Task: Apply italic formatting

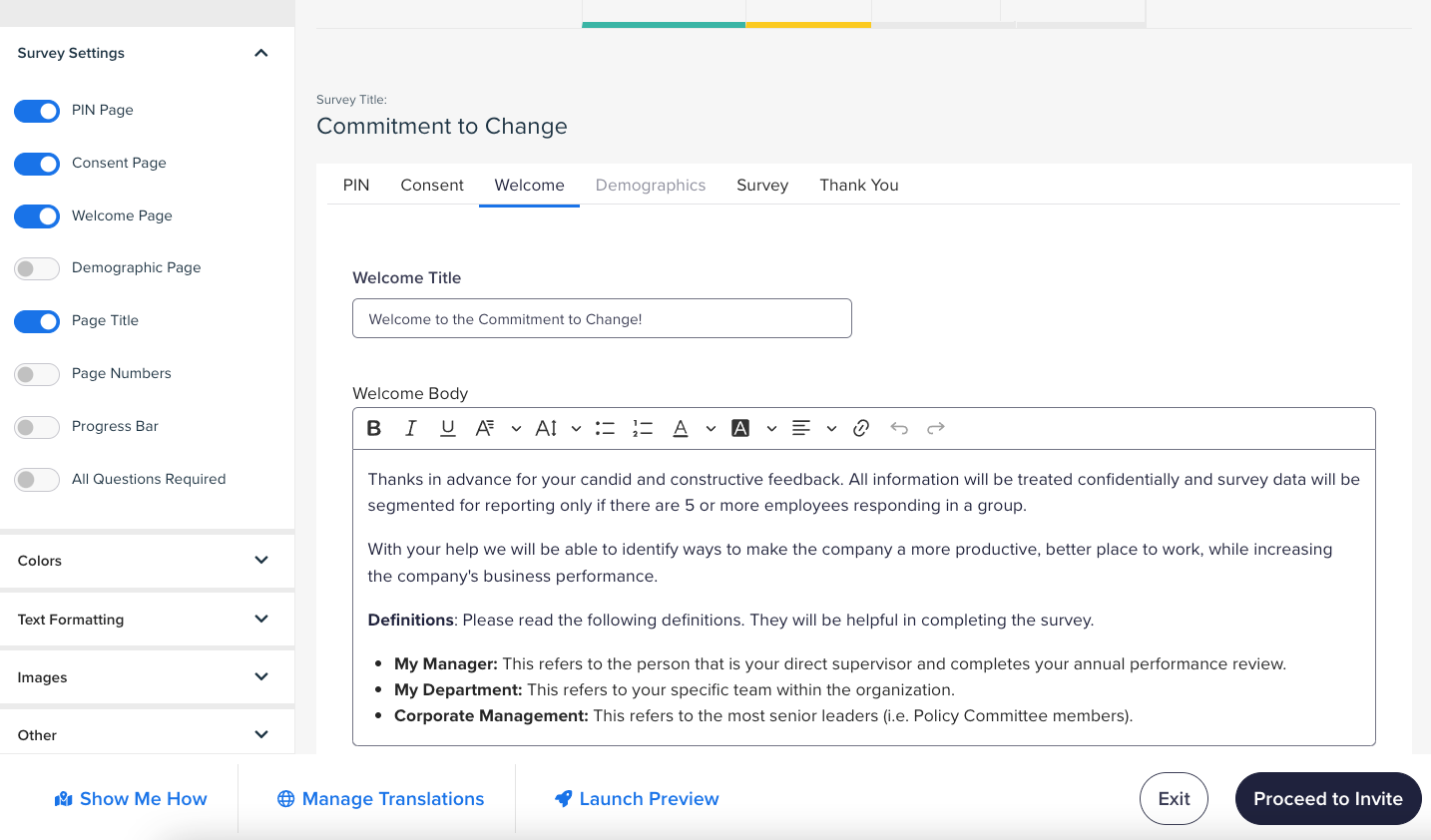Action: [410, 428]
